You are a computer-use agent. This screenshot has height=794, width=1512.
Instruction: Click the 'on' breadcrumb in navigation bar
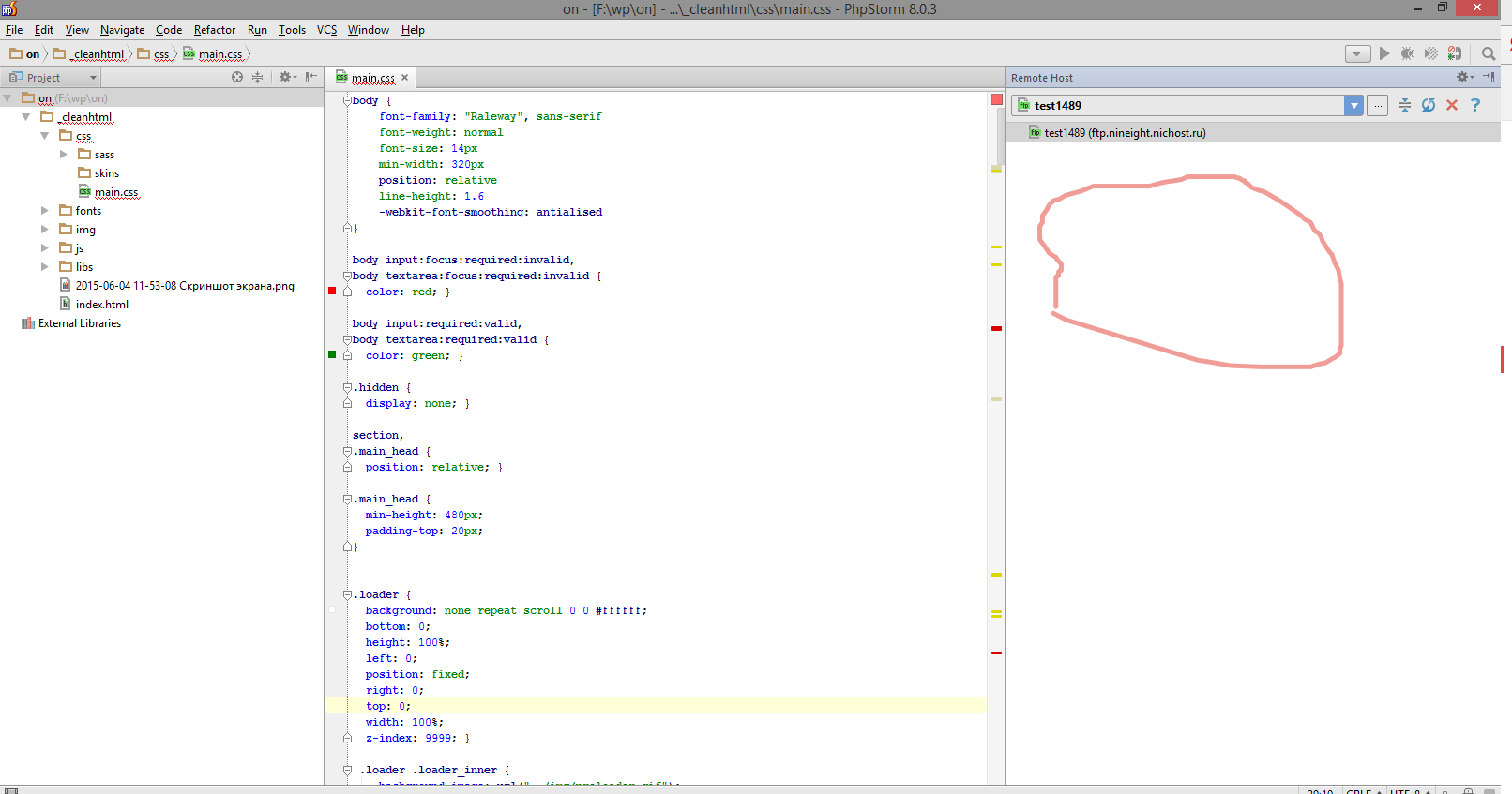(x=25, y=54)
